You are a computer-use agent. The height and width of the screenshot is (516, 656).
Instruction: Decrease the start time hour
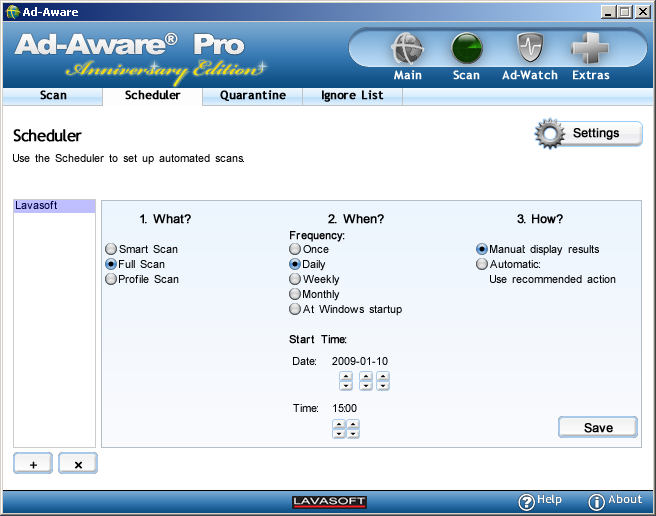[339, 434]
